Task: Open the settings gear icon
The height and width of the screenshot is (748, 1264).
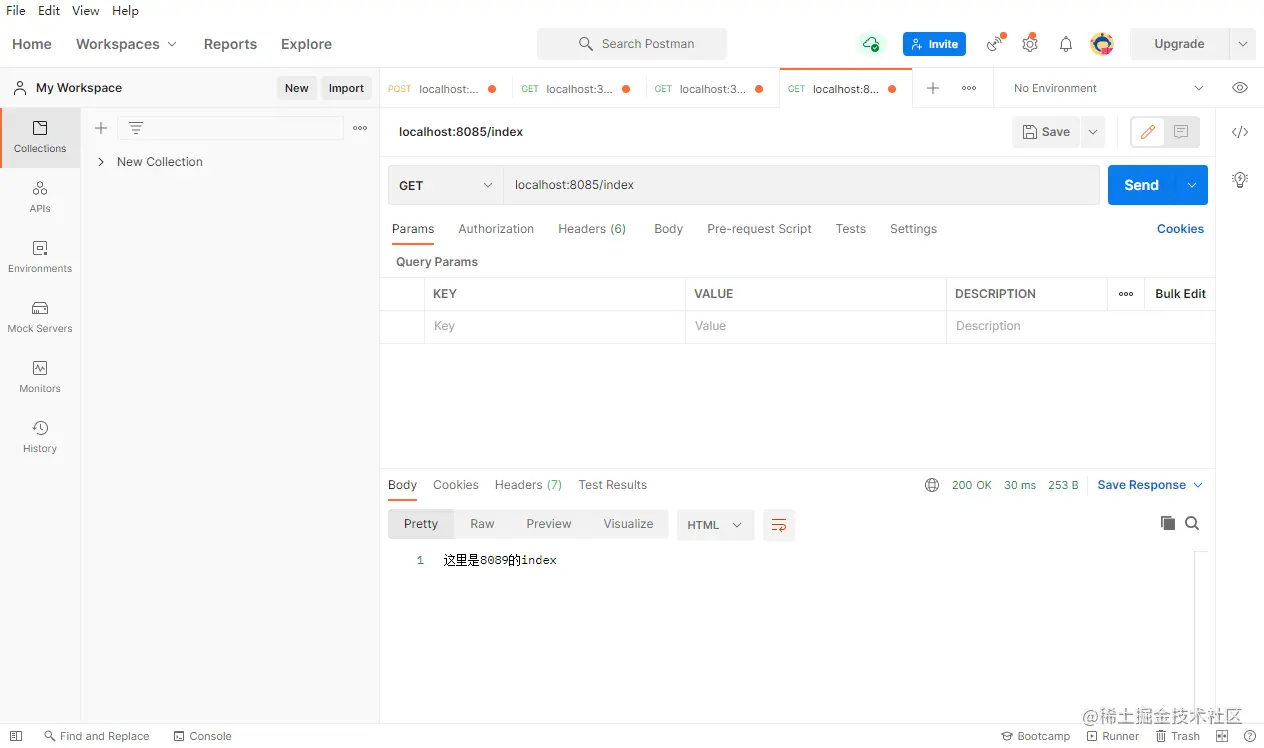Action: pos(1030,44)
